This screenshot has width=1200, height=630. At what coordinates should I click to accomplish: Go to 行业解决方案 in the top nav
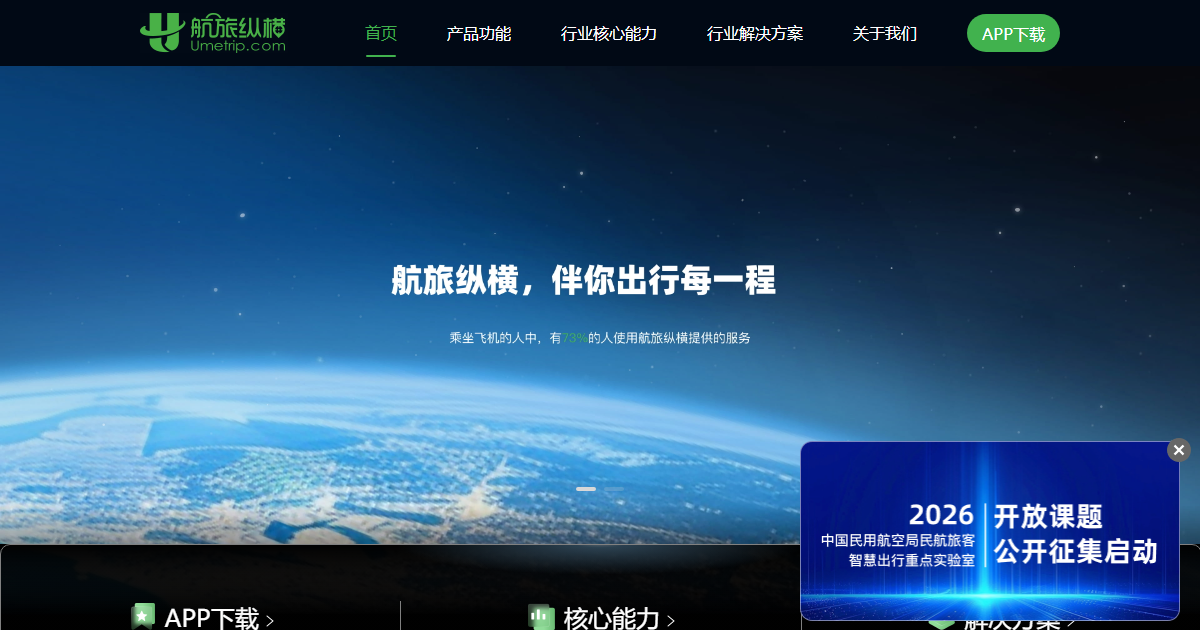pos(755,33)
